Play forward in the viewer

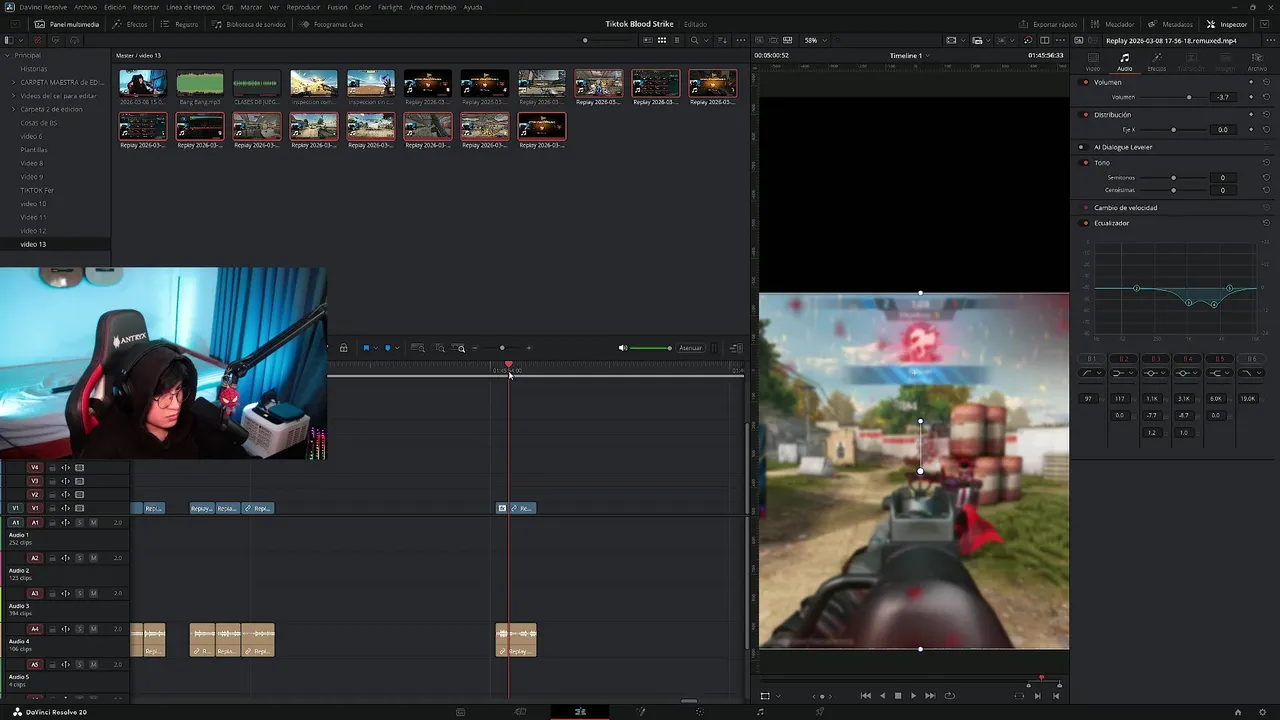pyautogui.click(x=913, y=696)
